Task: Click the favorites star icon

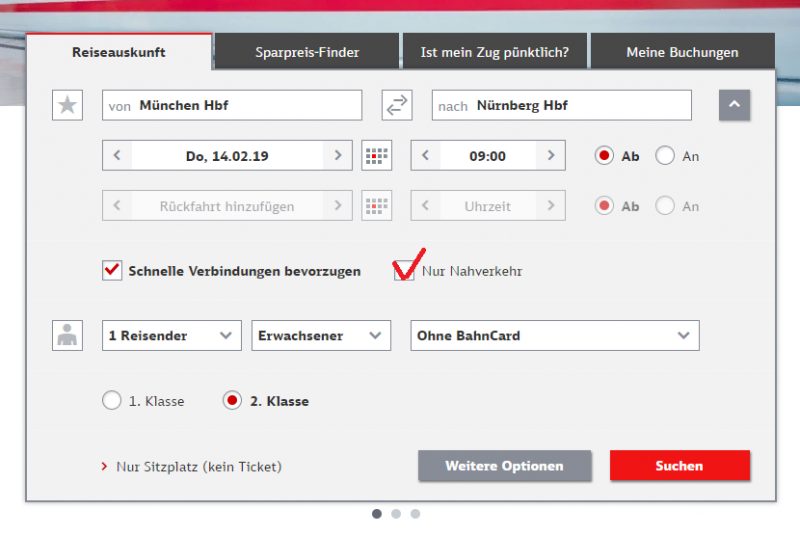Action: click(x=67, y=106)
